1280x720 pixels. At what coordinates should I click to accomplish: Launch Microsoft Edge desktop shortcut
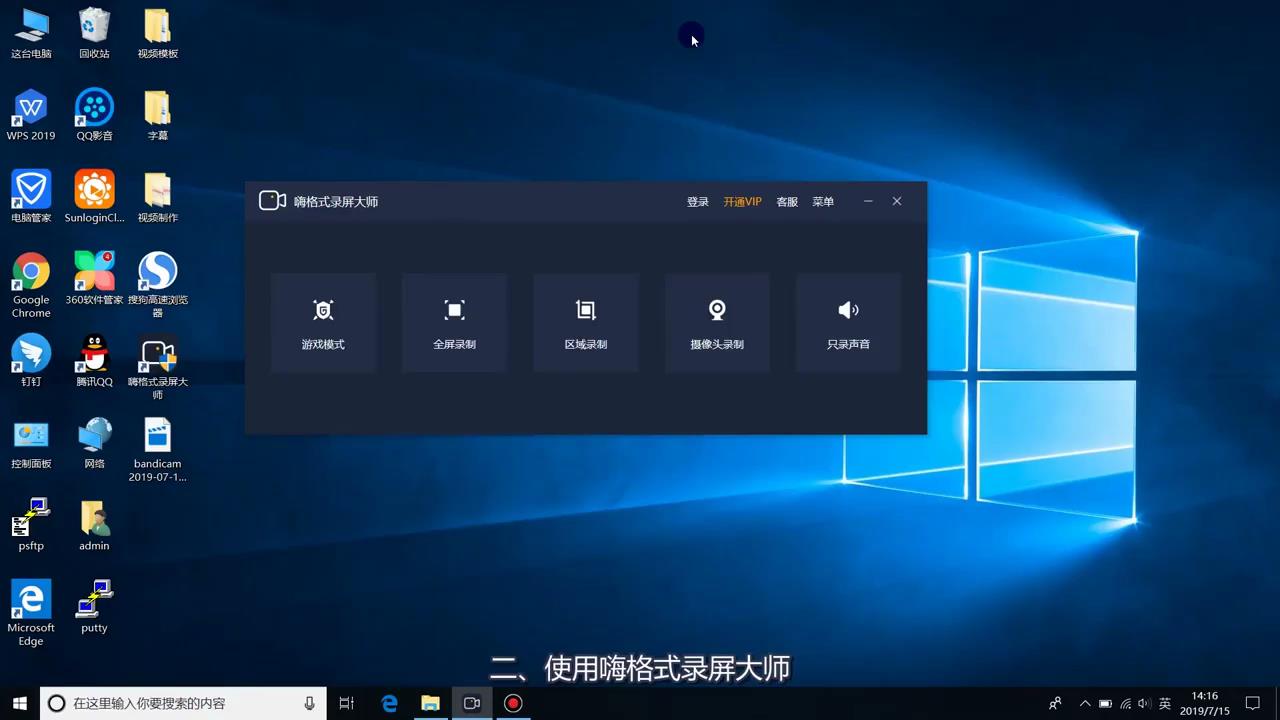coord(31,614)
